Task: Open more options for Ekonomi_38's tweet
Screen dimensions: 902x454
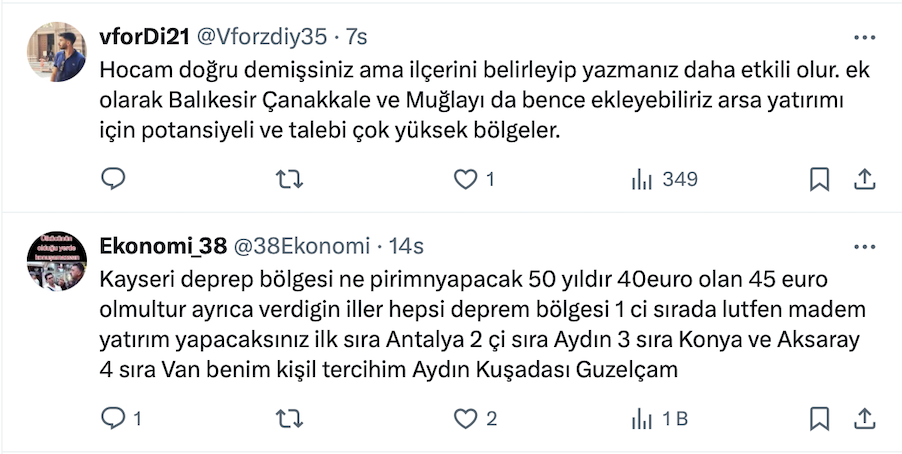Action: (864, 246)
